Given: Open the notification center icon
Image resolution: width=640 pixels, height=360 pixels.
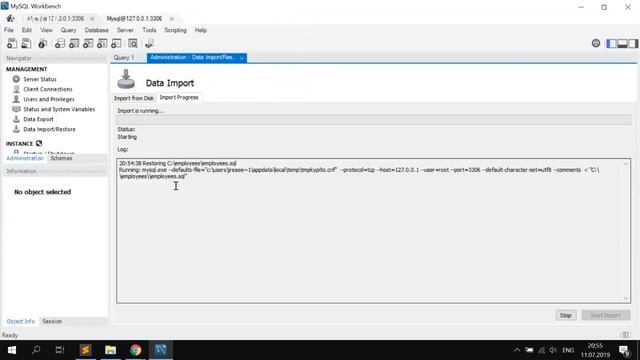Looking at the screenshot, I should pyautogui.click(x=624, y=350).
